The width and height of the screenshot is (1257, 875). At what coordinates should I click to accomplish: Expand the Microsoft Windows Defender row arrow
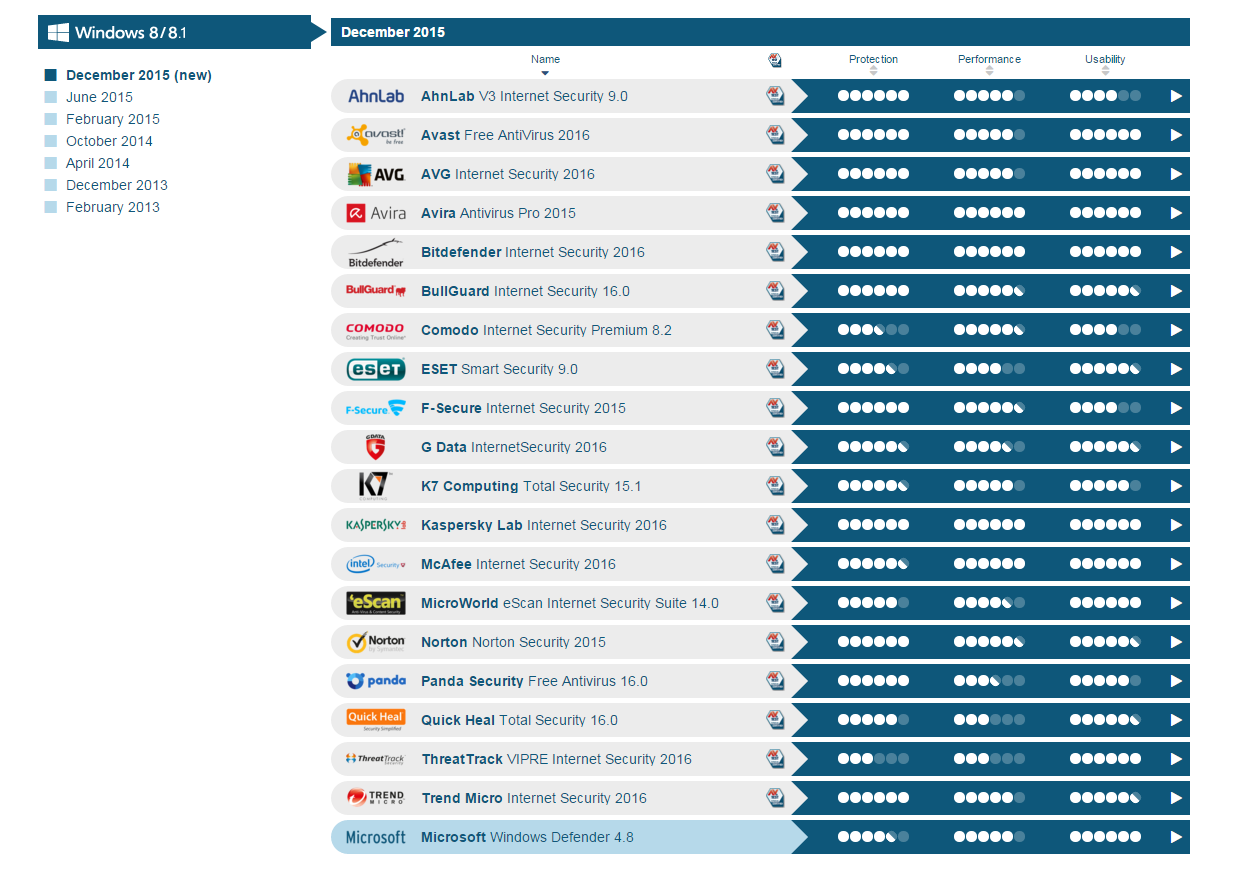(x=1176, y=837)
